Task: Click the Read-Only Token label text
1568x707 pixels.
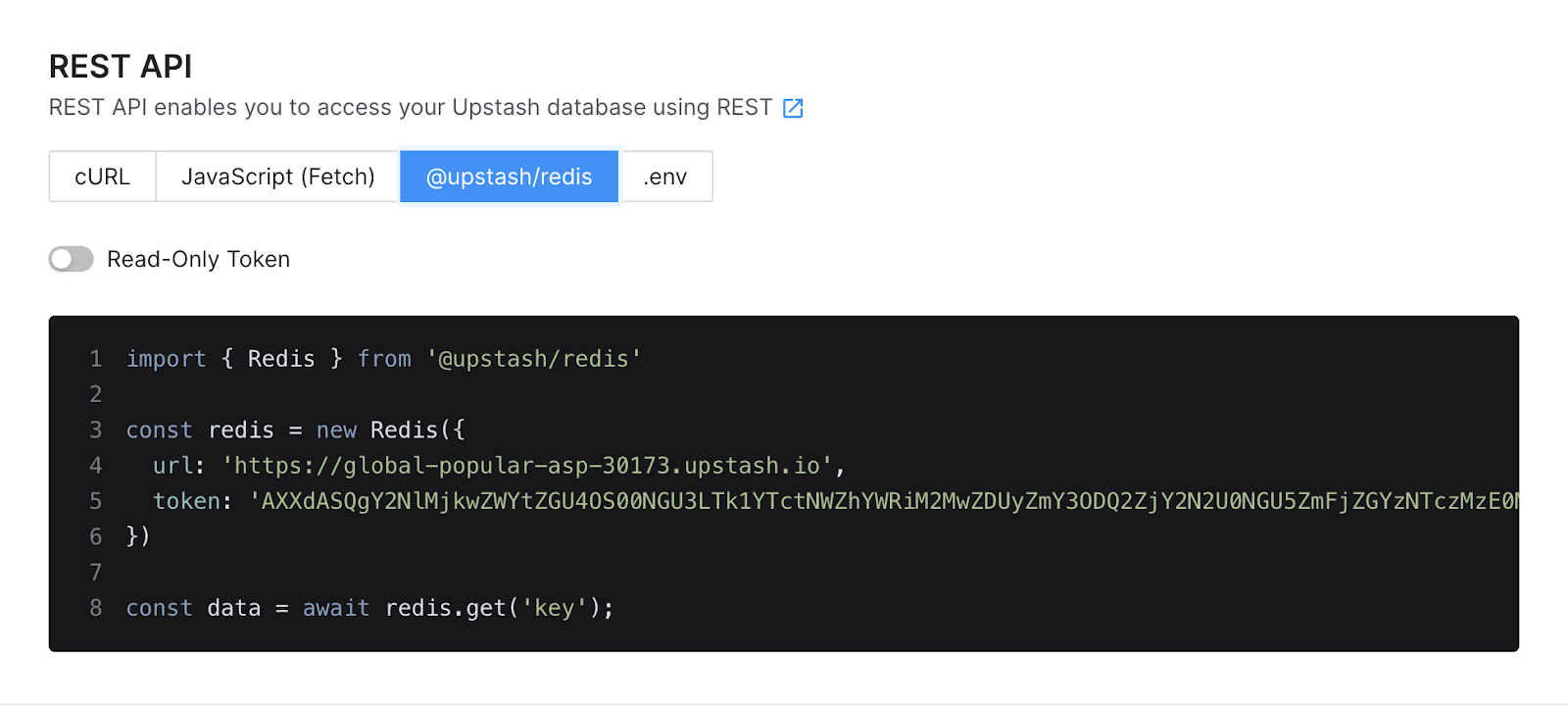Action: coord(198,259)
